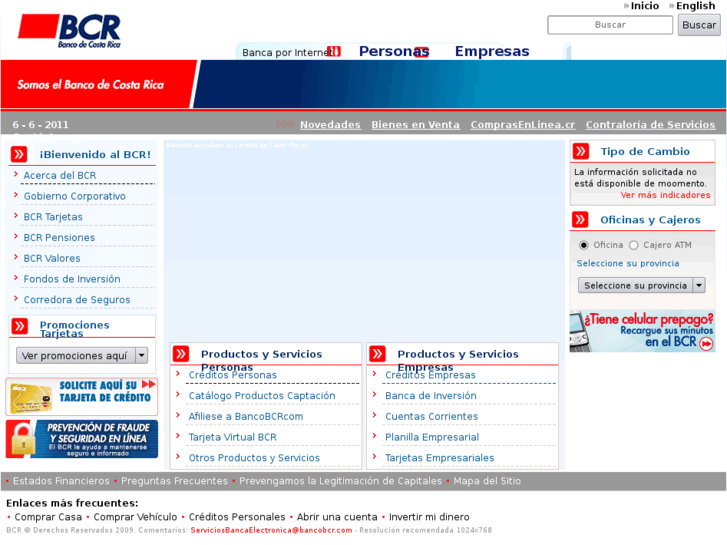Viewport: 727px width, 545px height.
Task: Open Cuentas Corrientes
Action: [431, 417]
